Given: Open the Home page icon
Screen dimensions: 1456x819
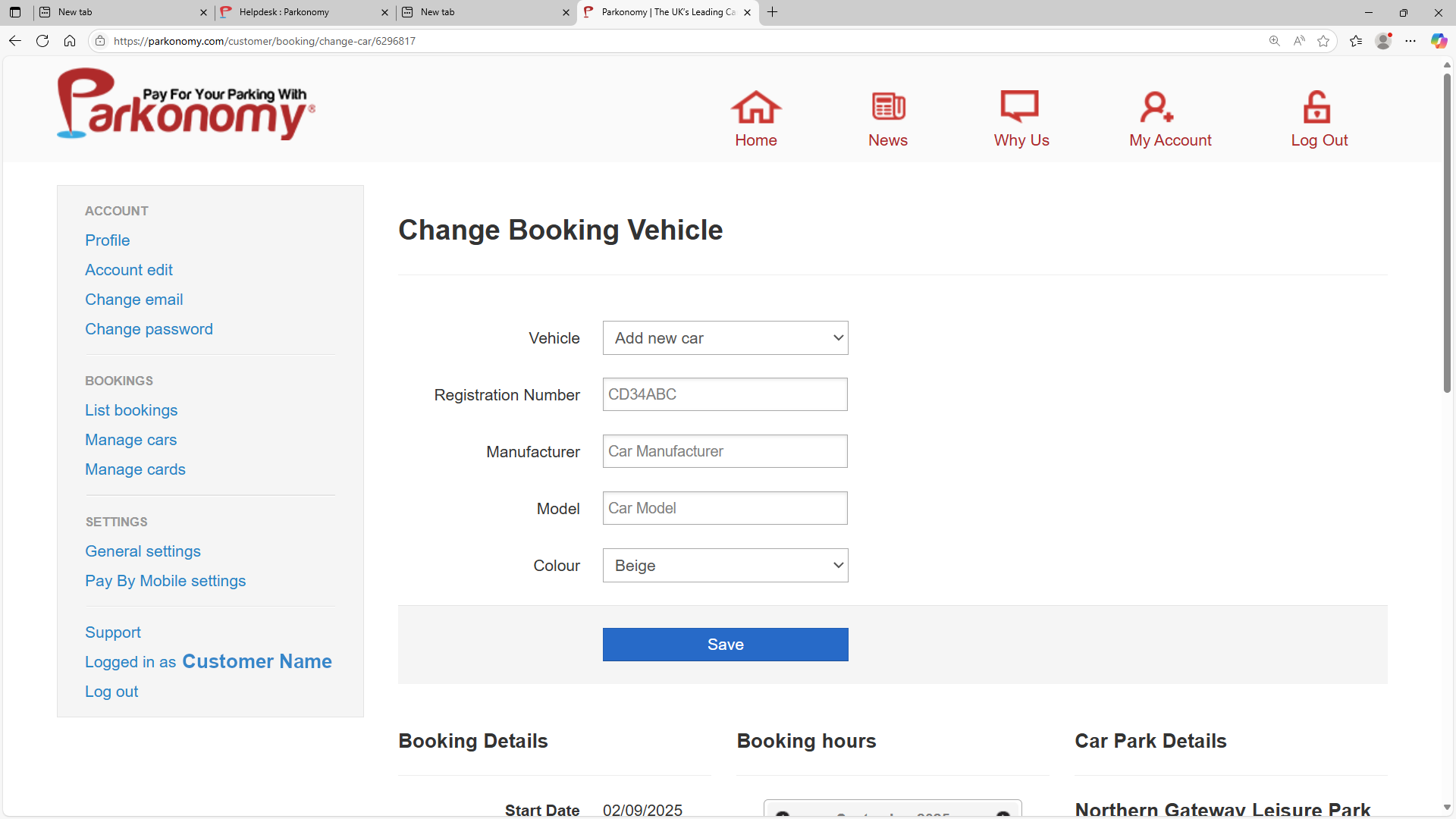Looking at the screenshot, I should coord(756,107).
